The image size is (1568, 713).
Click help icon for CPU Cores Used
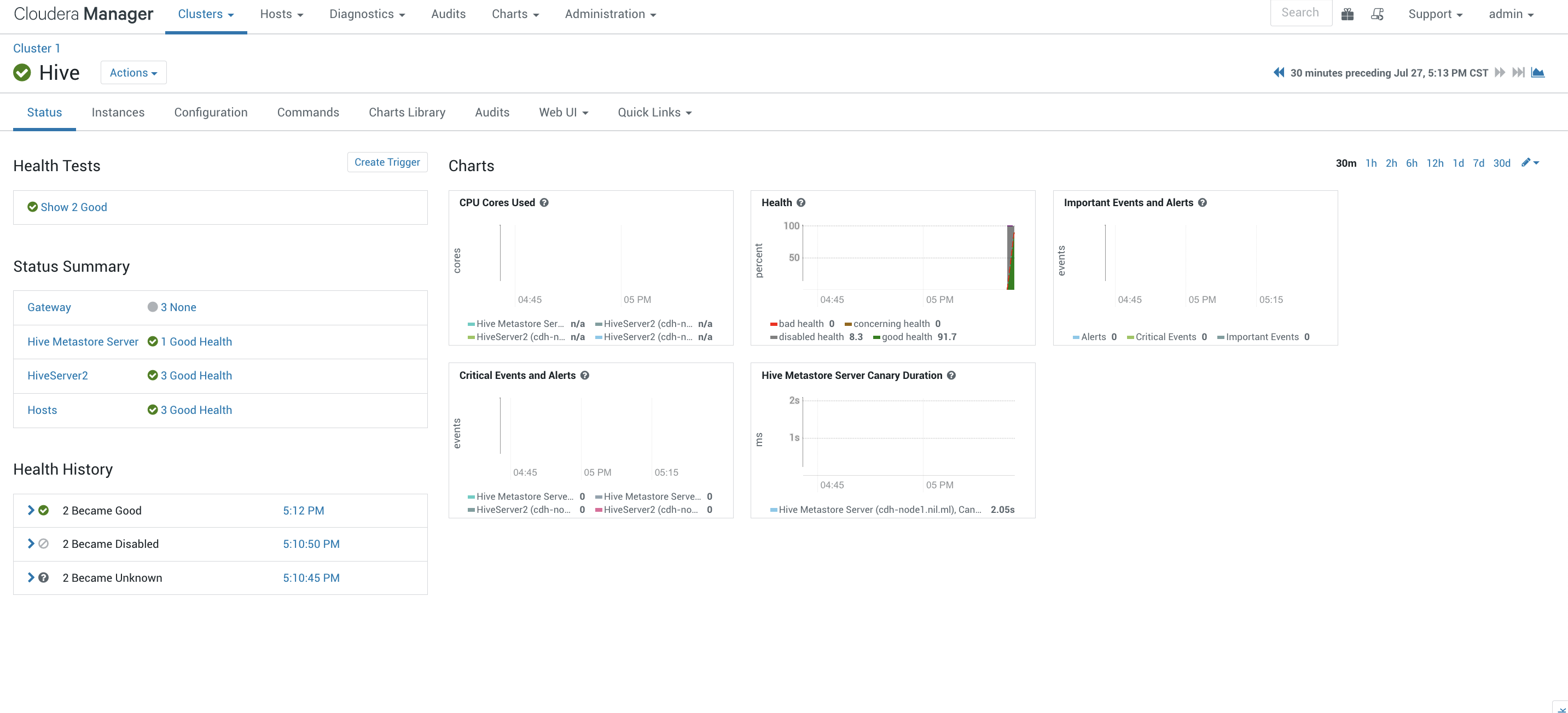pos(544,203)
